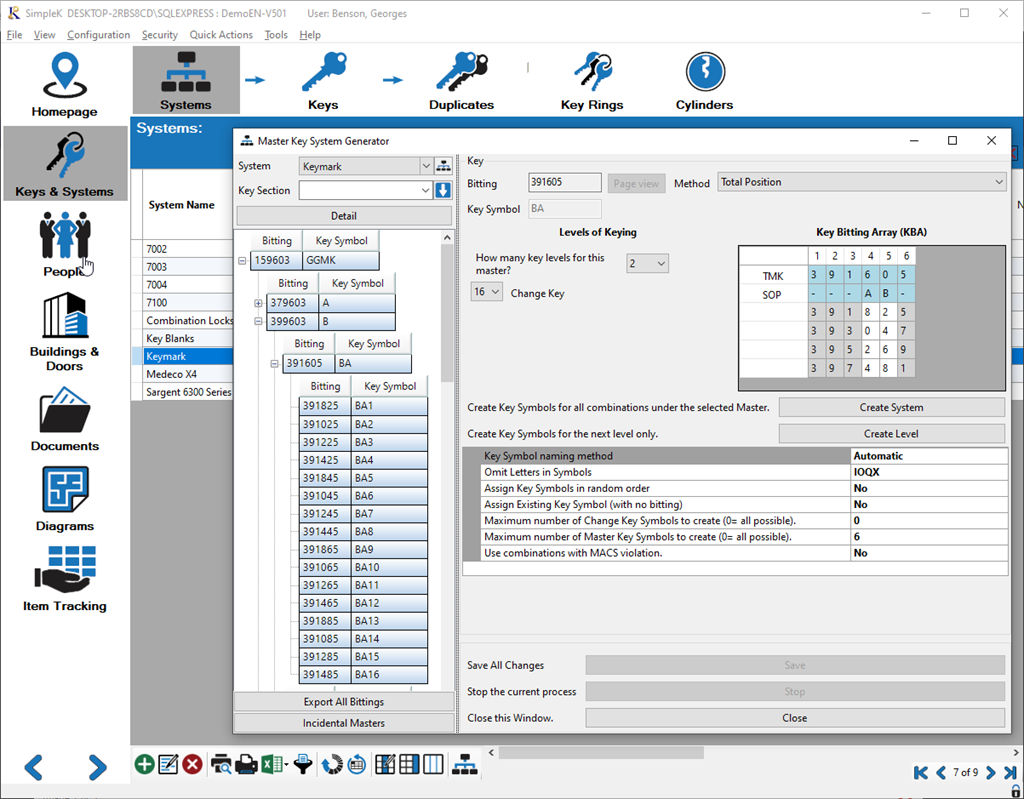Click Export All Bittings
This screenshot has height=799, width=1024.
pos(344,700)
